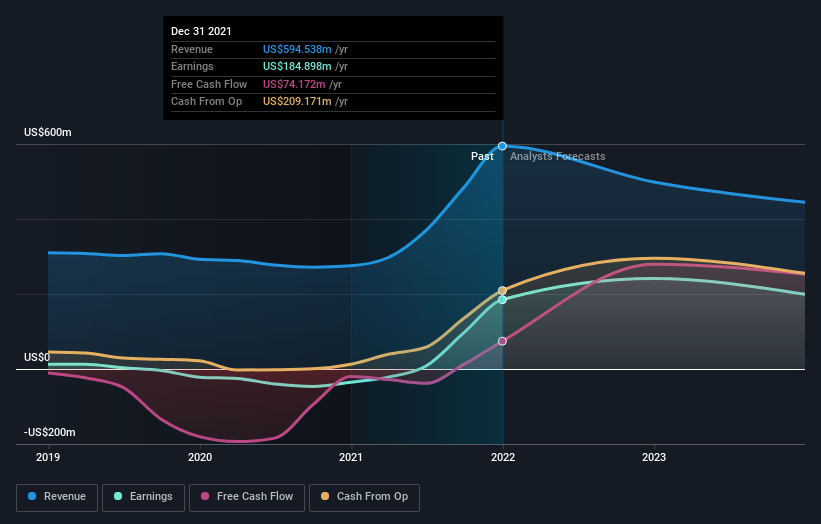Click the Earnings tooltip row label
The image size is (821, 524).
(192, 66)
